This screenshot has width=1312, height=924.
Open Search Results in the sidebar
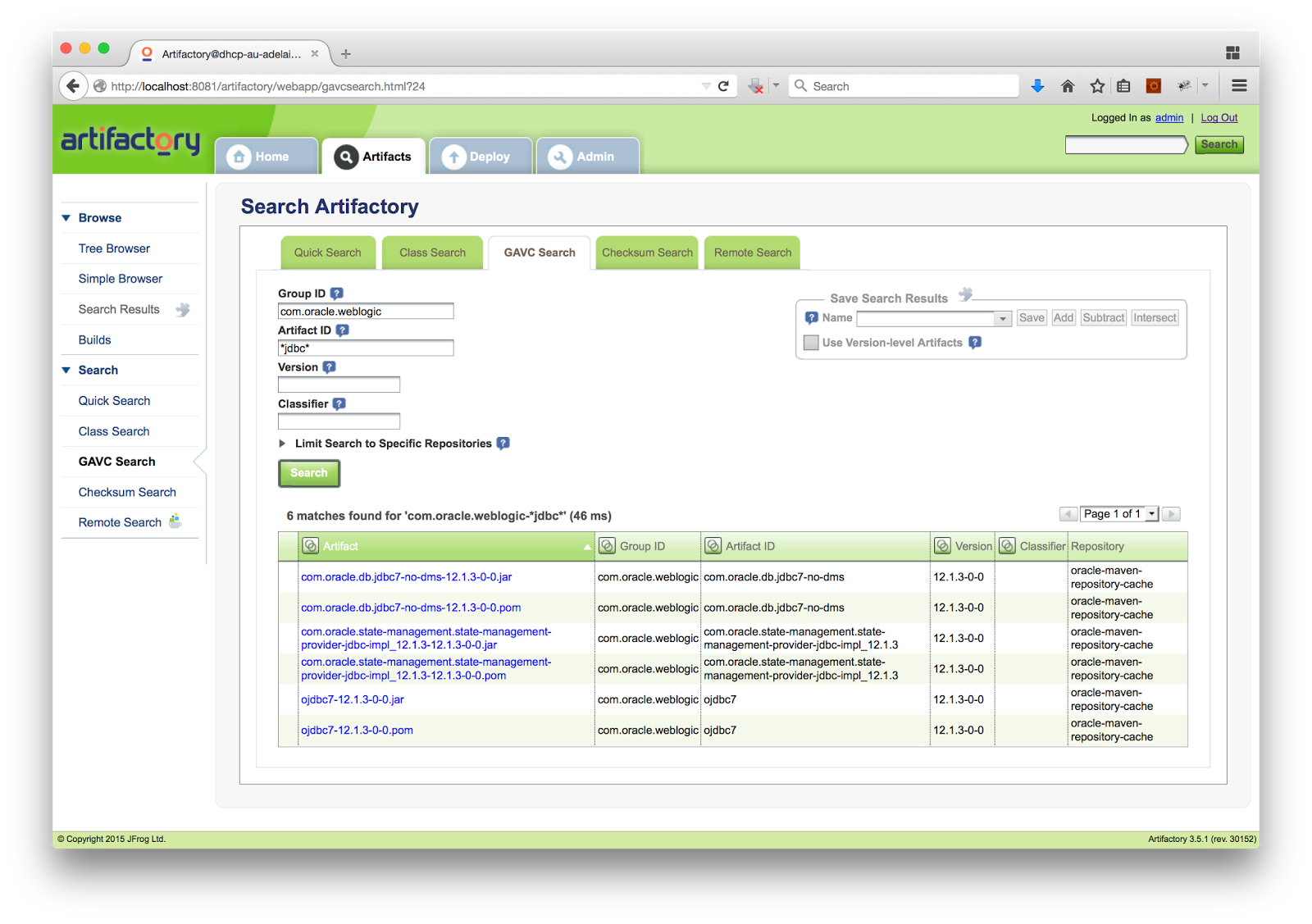click(119, 309)
